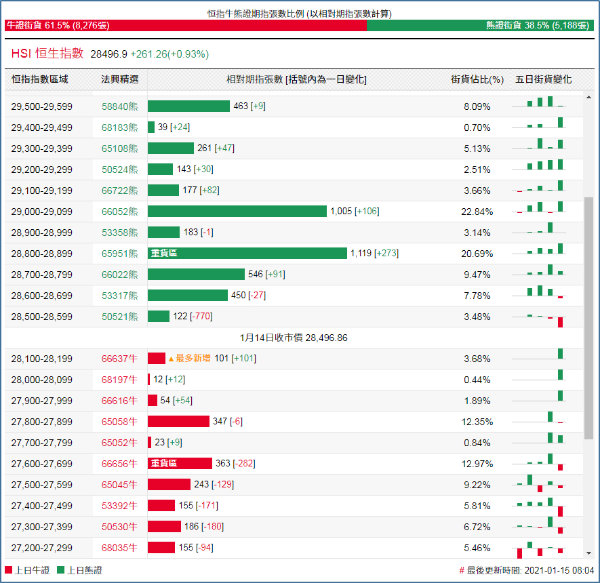Click the 五日街貨變化 column header
Image resolution: width=600 pixels, height=583 pixels.
[x=543, y=79]
